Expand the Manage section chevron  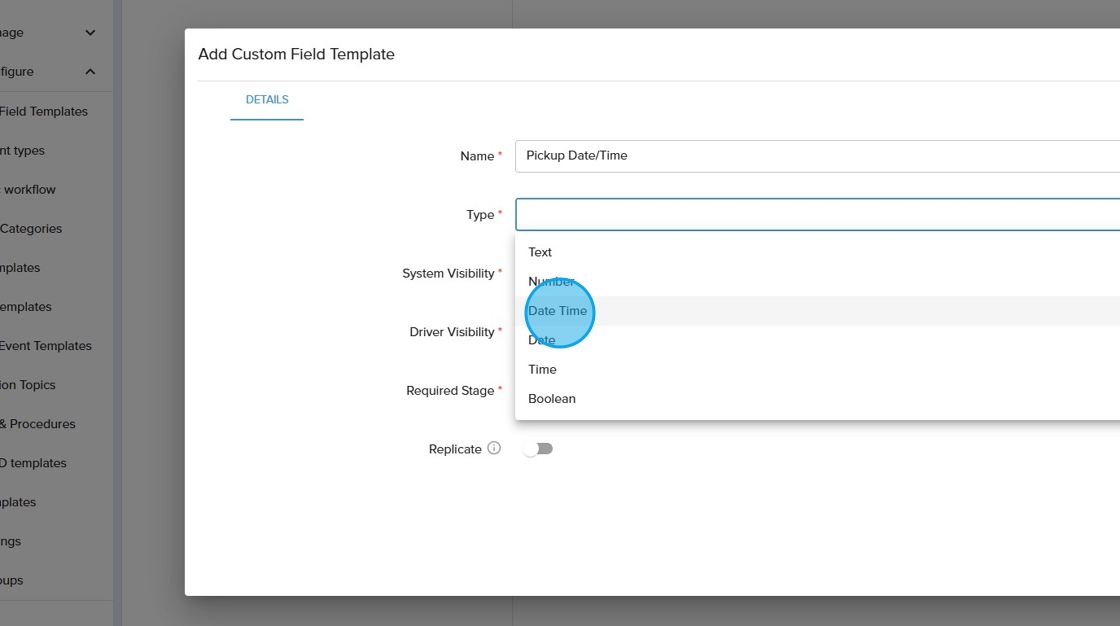90,33
